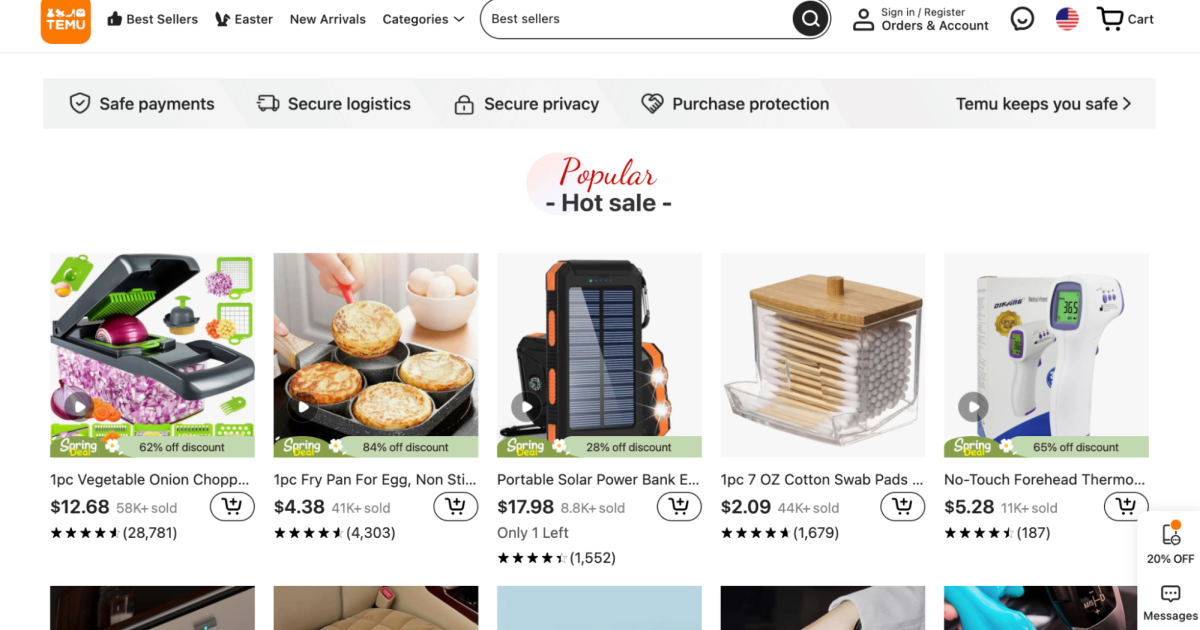Open Sign in / Register account menu

920,19
